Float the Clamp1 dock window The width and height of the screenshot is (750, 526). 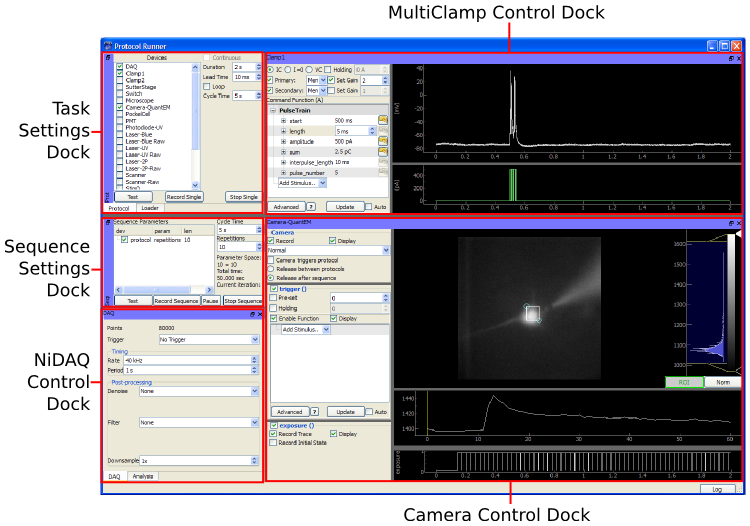[x=731, y=58]
